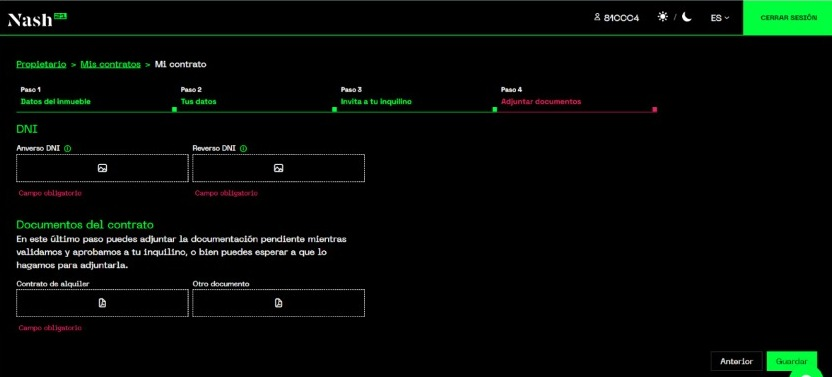The image size is (832, 377).
Task: Click the user profile icon beside 81CCC4
Action: click(597, 18)
